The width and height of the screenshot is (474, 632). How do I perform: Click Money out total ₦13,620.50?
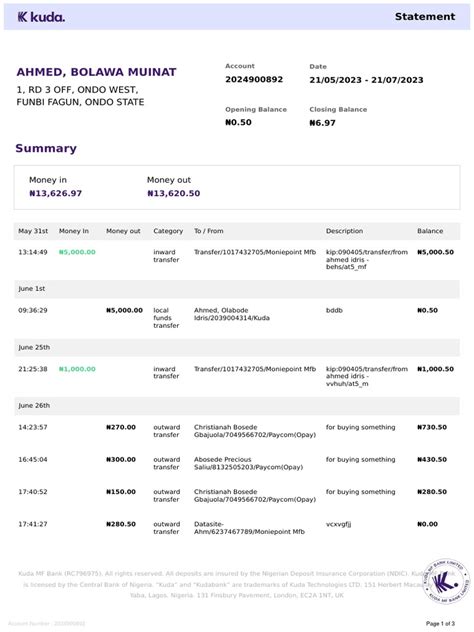174,193
